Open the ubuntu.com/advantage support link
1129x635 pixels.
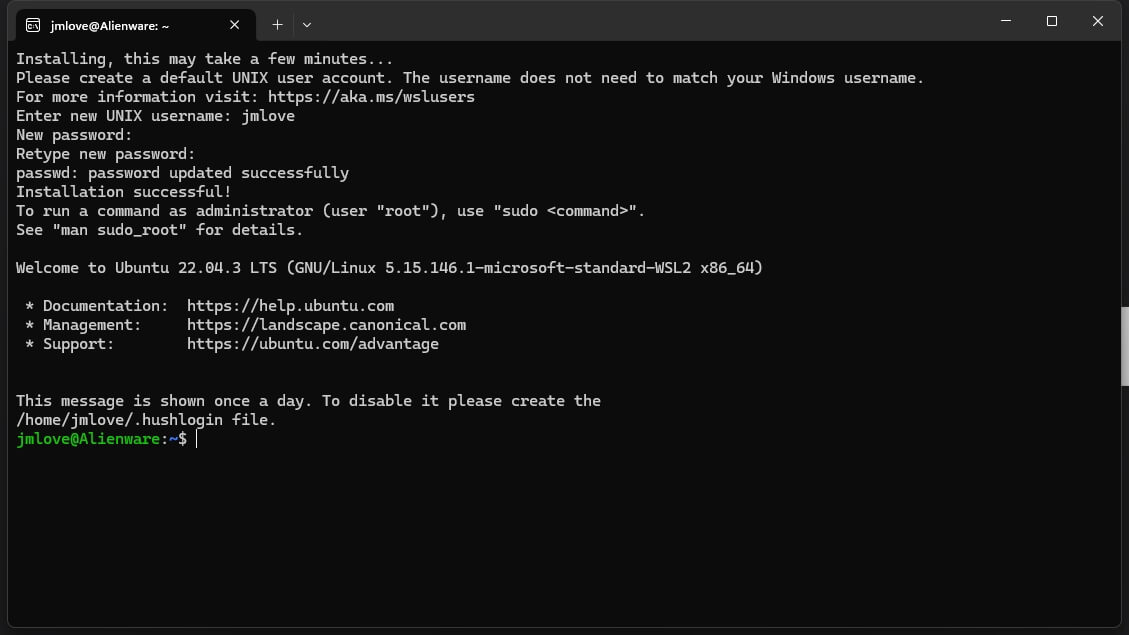coord(312,344)
